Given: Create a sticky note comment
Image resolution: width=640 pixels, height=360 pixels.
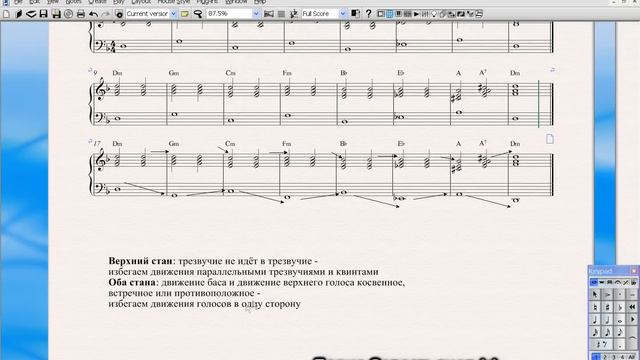Looking at the screenshot, I should pos(185,14).
